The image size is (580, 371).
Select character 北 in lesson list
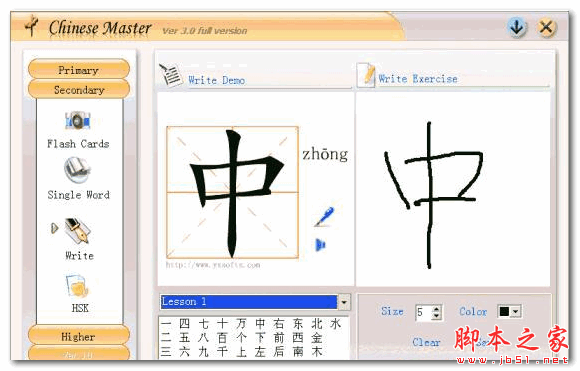pyautogui.click(x=317, y=324)
